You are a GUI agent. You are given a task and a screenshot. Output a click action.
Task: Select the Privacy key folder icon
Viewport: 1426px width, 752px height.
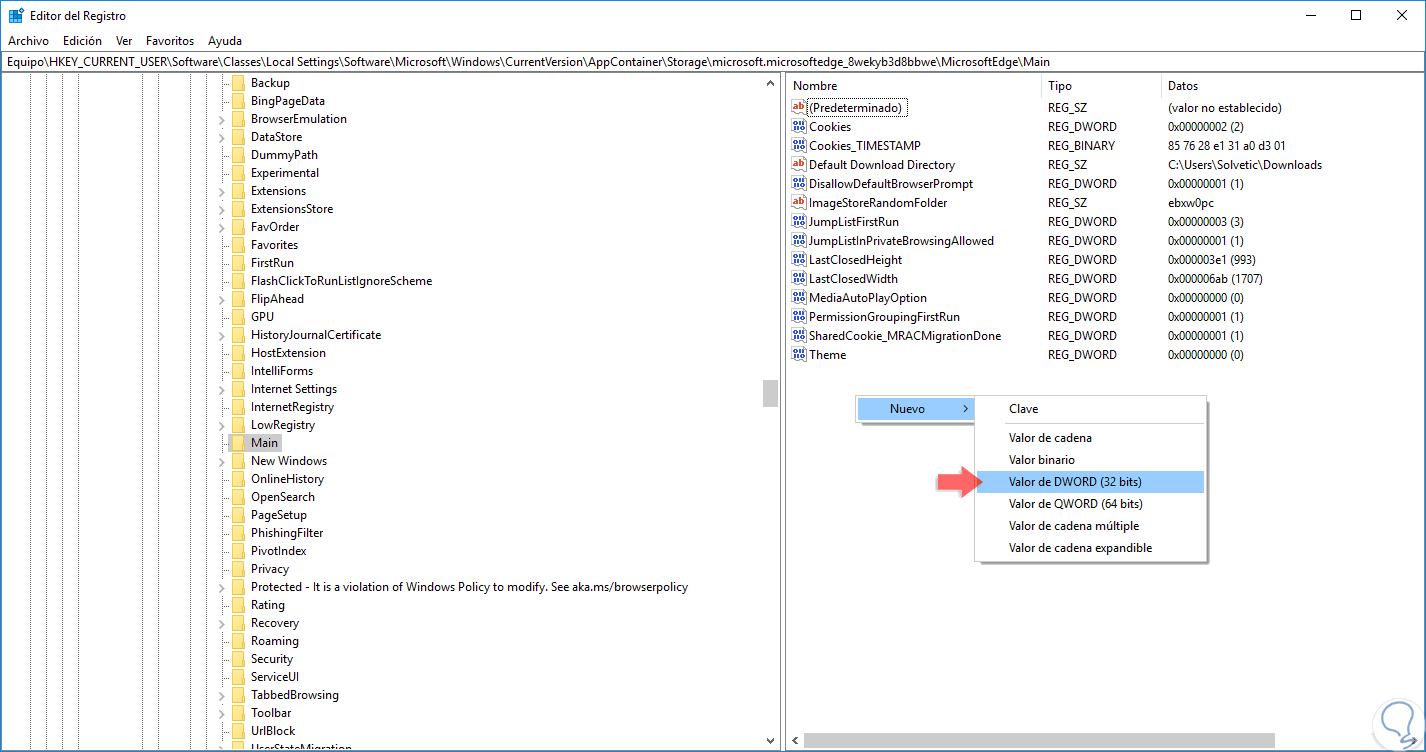tap(238, 569)
